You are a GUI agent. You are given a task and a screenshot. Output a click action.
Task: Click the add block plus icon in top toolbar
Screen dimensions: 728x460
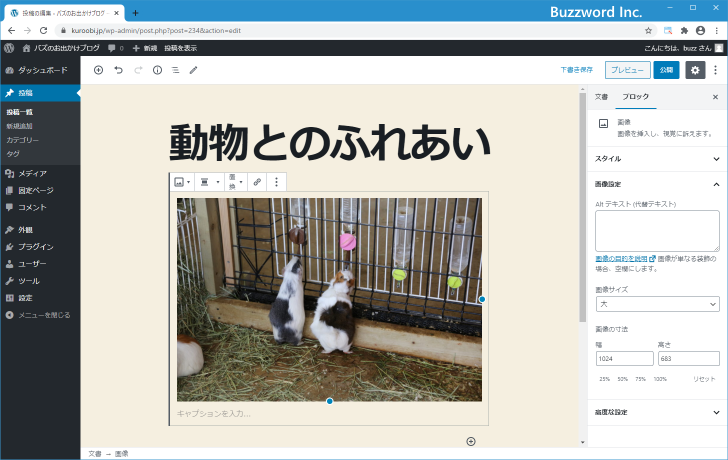(x=98, y=70)
